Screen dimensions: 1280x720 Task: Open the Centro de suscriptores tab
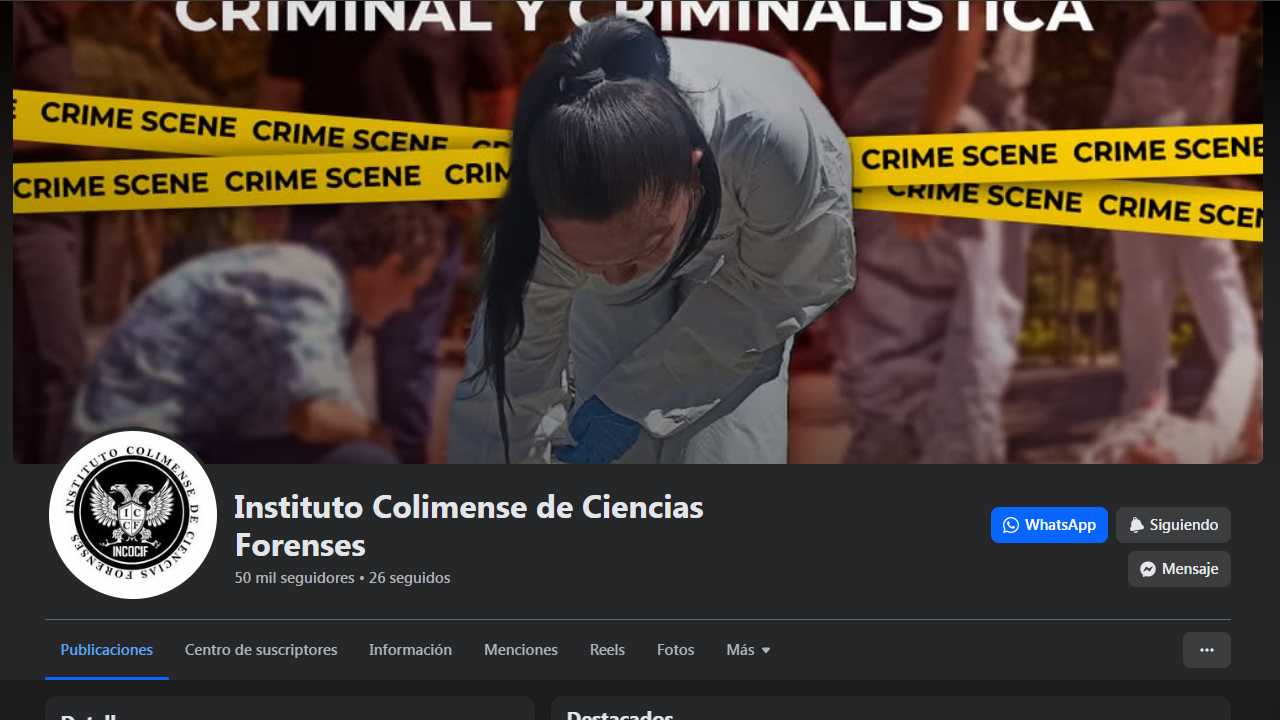pyautogui.click(x=261, y=650)
